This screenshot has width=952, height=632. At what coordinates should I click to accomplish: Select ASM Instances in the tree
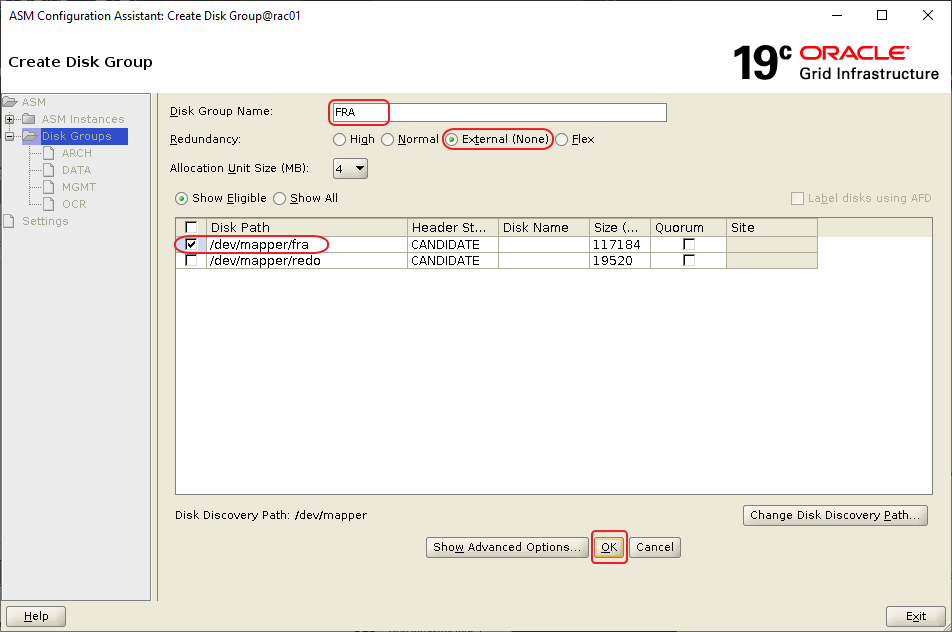point(83,119)
